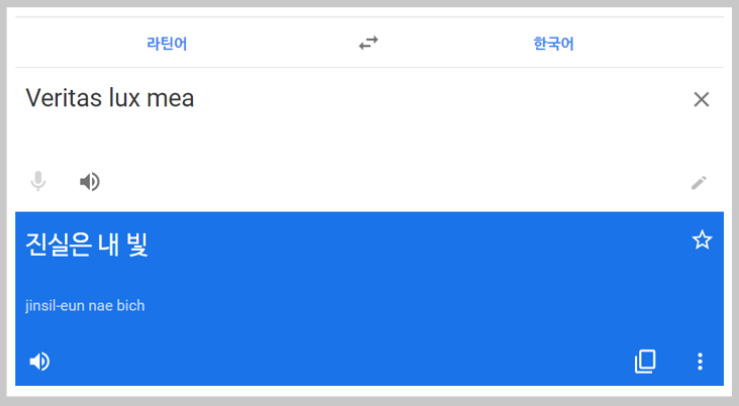Open the 라틴어 source language selector
Viewport: 739px width, 406px height.
[x=167, y=44]
